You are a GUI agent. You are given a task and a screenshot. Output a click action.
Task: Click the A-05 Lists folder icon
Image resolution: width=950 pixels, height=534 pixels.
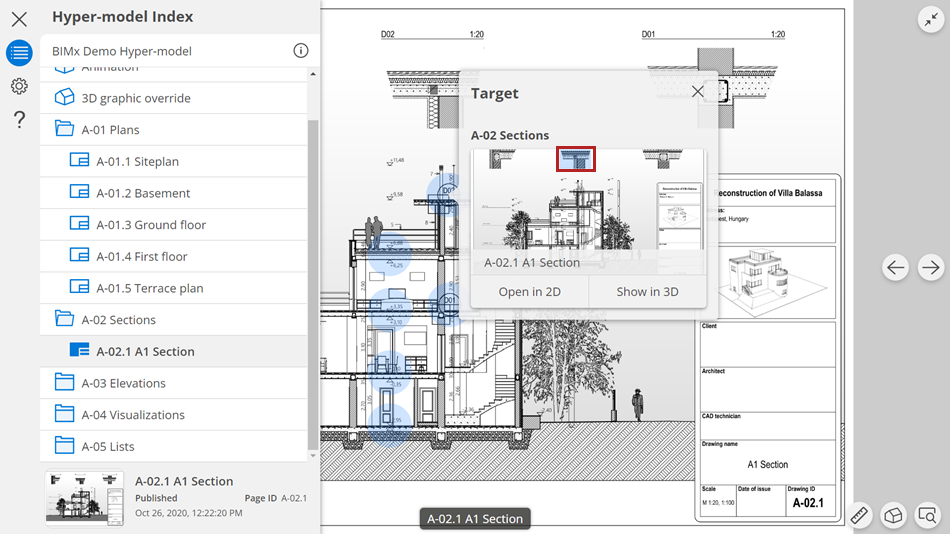pyautogui.click(x=64, y=445)
